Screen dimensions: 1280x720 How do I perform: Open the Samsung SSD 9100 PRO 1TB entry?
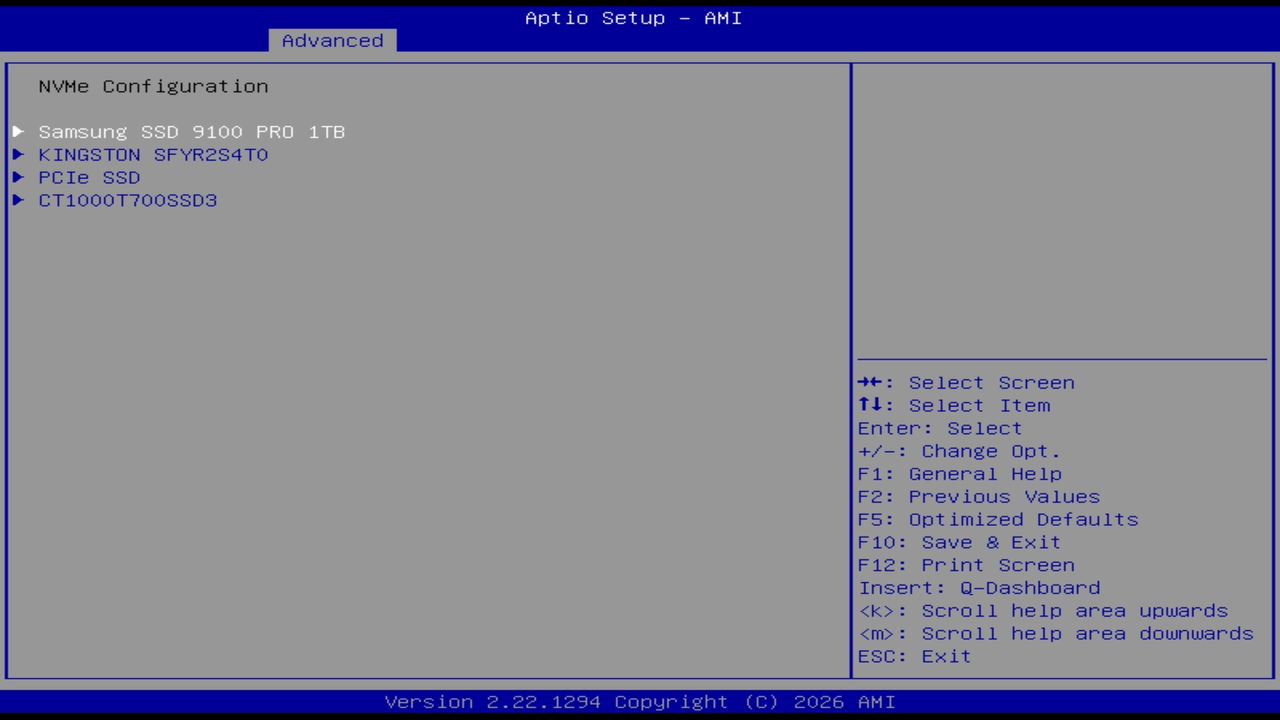[x=191, y=131]
